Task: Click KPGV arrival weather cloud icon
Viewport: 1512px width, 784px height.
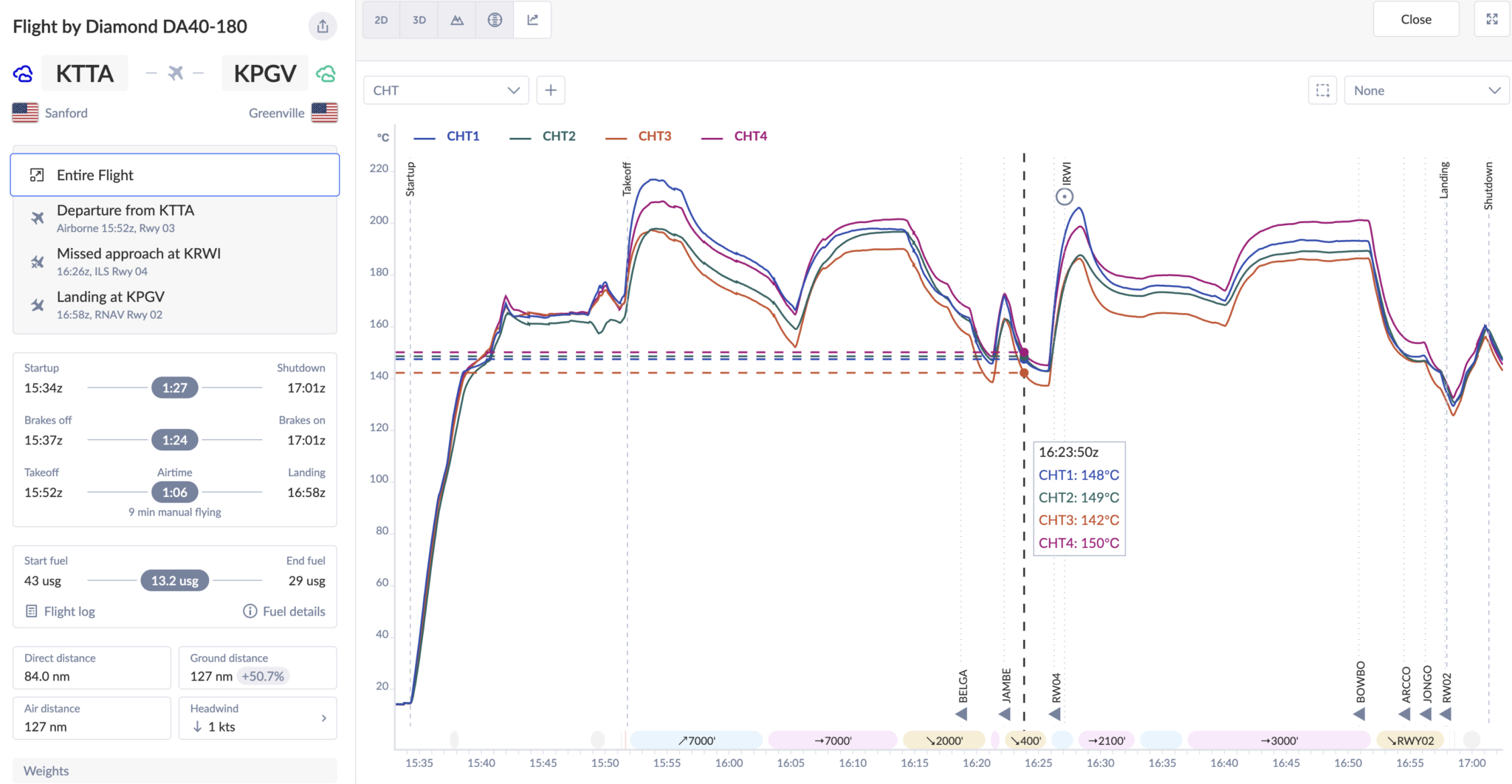Action: point(326,74)
